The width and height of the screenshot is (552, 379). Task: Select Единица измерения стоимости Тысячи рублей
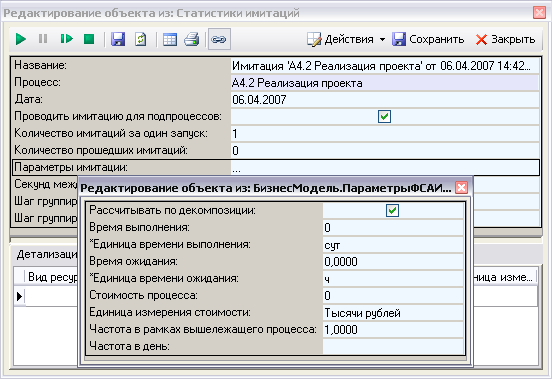click(393, 312)
